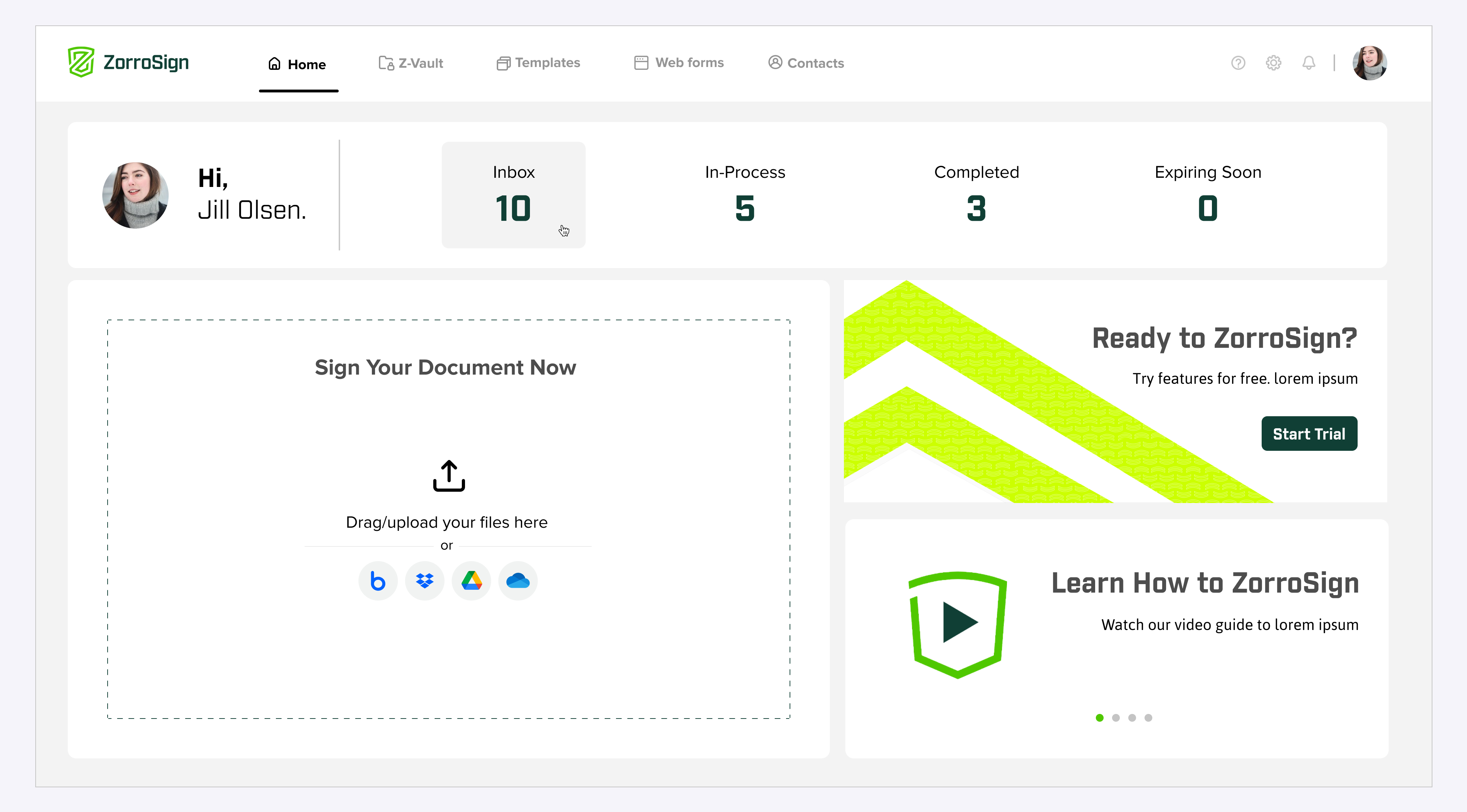This screenshot has height=812, width=1467.
Task: Go to the second carousel slide dot
Action: [1116, 717]
